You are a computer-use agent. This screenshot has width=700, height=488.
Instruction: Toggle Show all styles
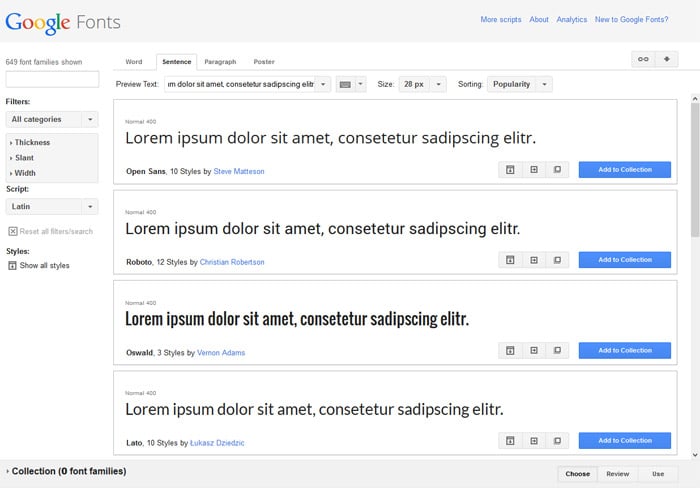tap(13, 266)
